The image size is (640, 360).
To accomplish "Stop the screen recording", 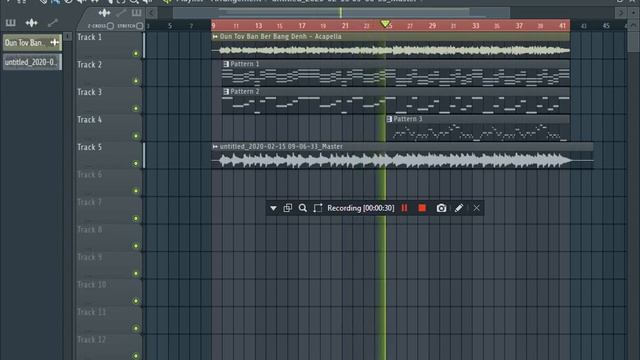I will coord(422,208).
